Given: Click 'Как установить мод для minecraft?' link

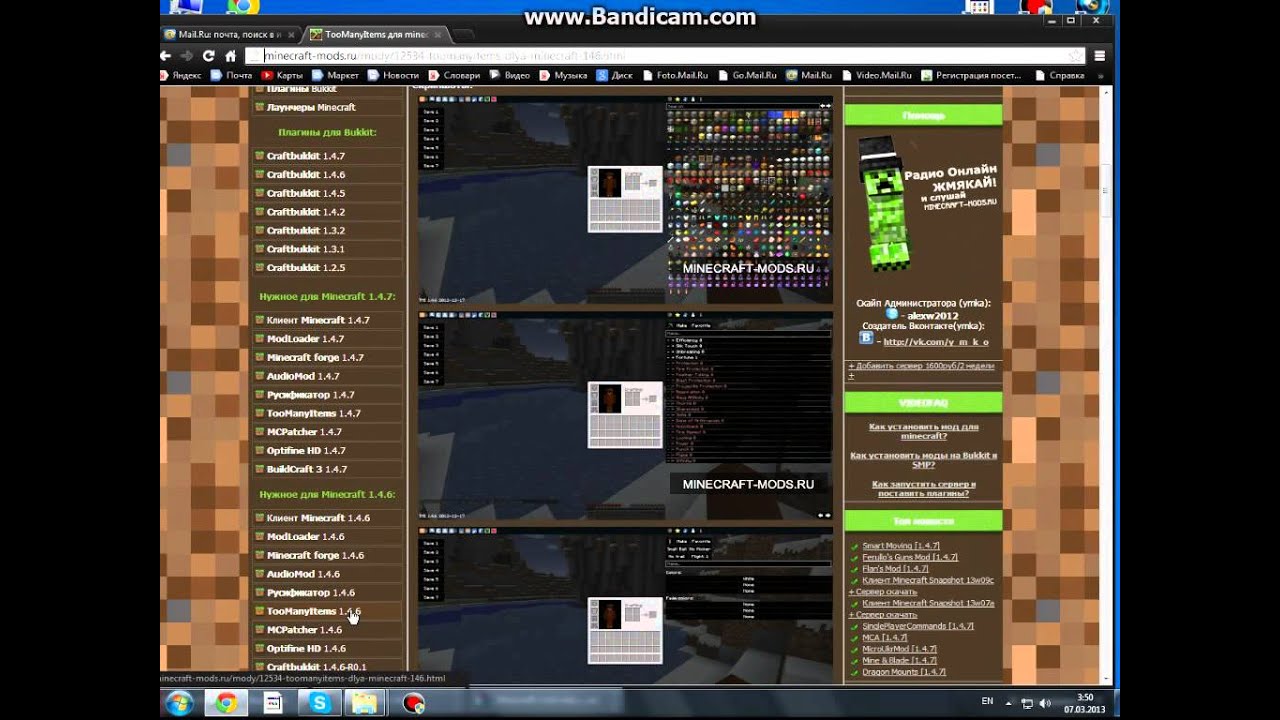Looking at the screenshot, I should point(922,431).
